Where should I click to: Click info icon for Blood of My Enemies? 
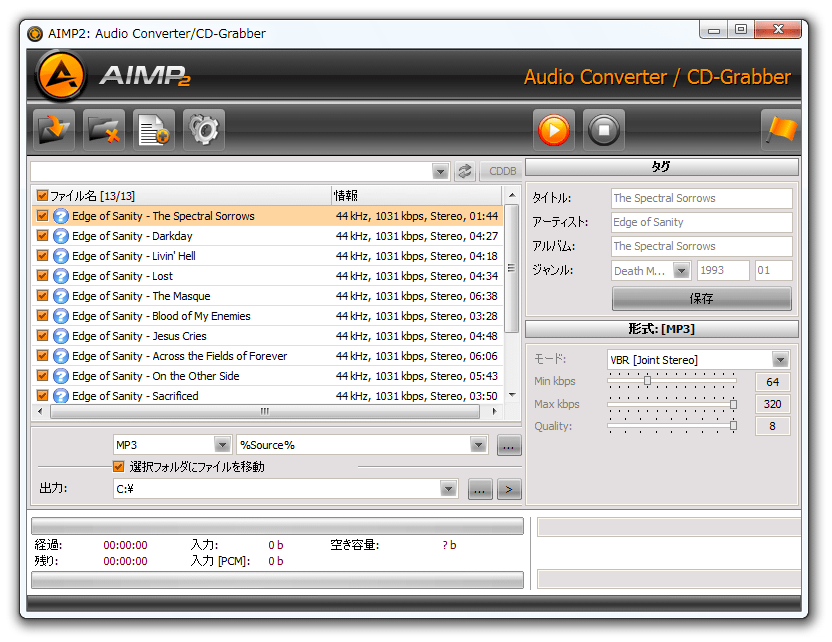(x=61, y=316)
